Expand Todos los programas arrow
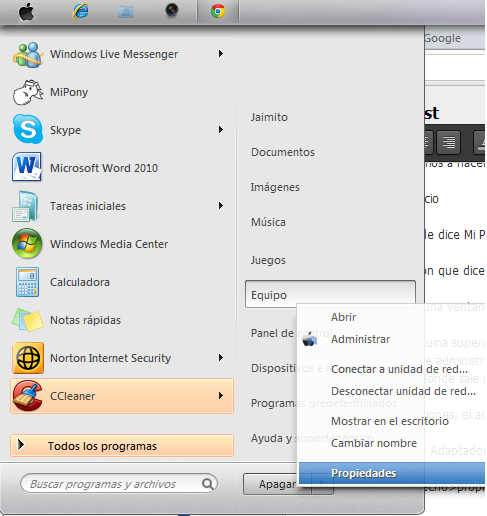The height and width of the screenshot is (516, 487). click(21, 445)
